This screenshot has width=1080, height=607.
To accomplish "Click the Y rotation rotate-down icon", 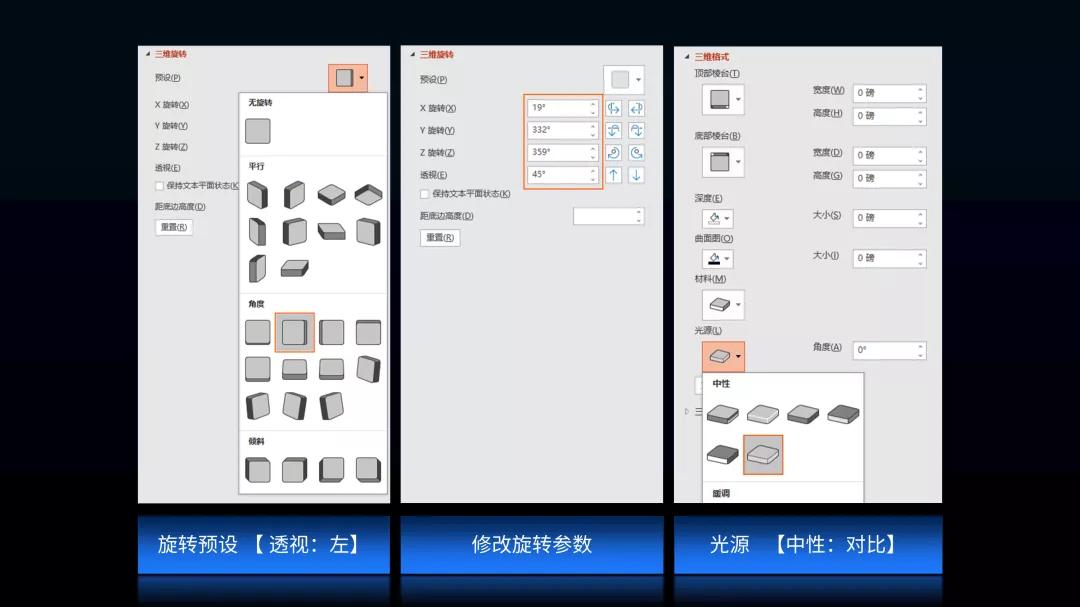I will 636,130.
